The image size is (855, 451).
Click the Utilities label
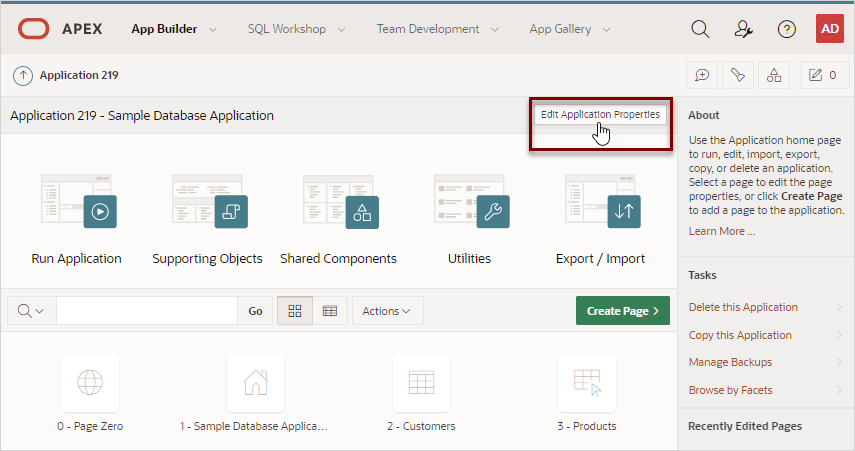469,258
